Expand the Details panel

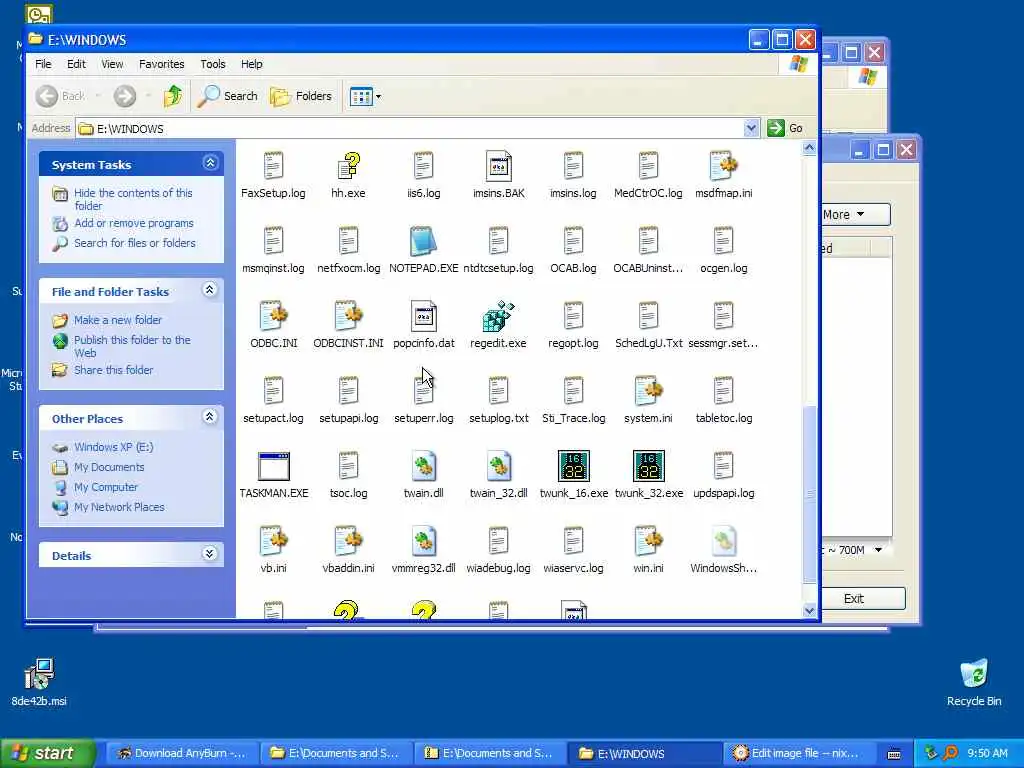click(x=210, y=554)
